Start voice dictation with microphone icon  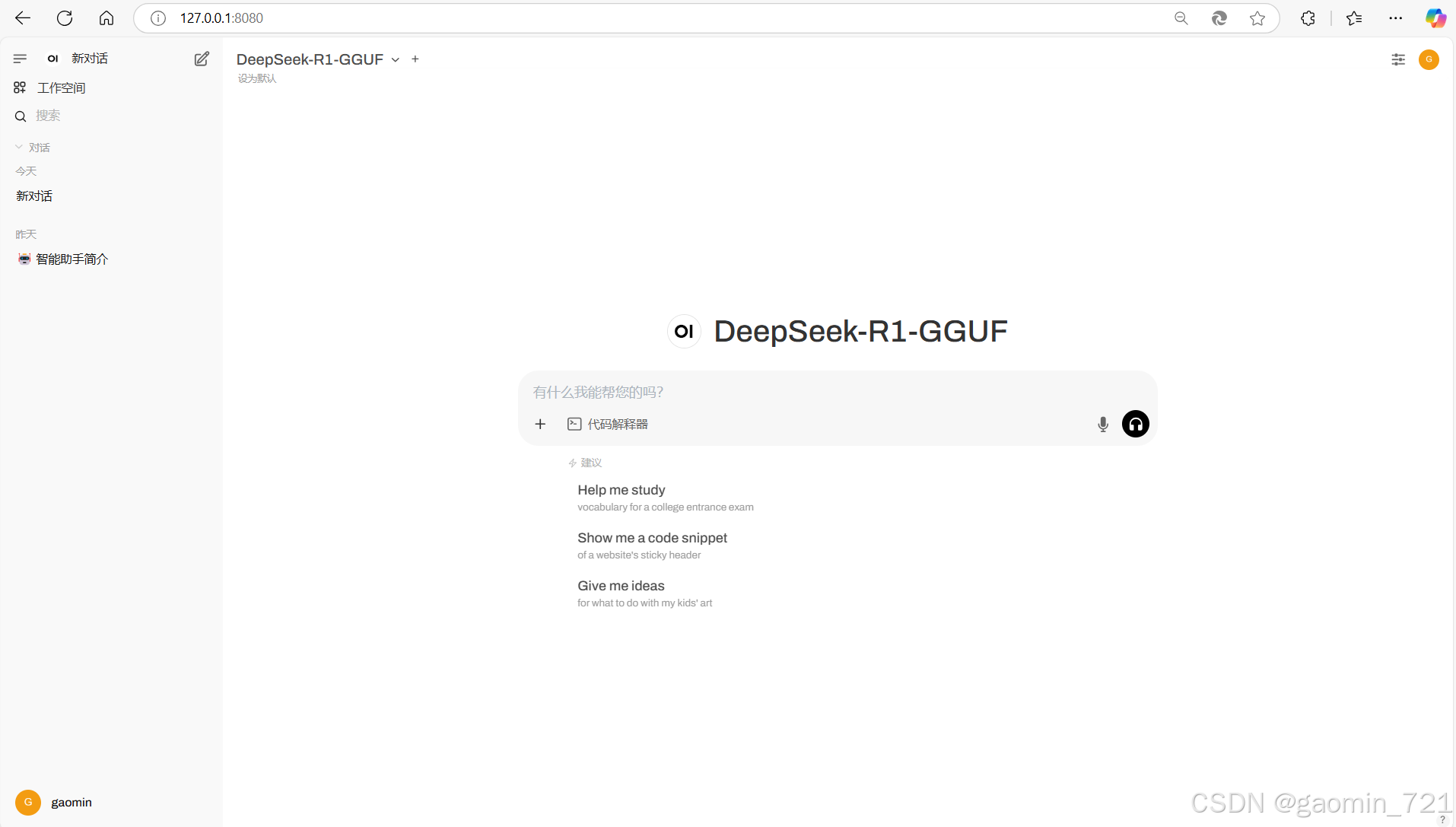tap(1103, 425)
